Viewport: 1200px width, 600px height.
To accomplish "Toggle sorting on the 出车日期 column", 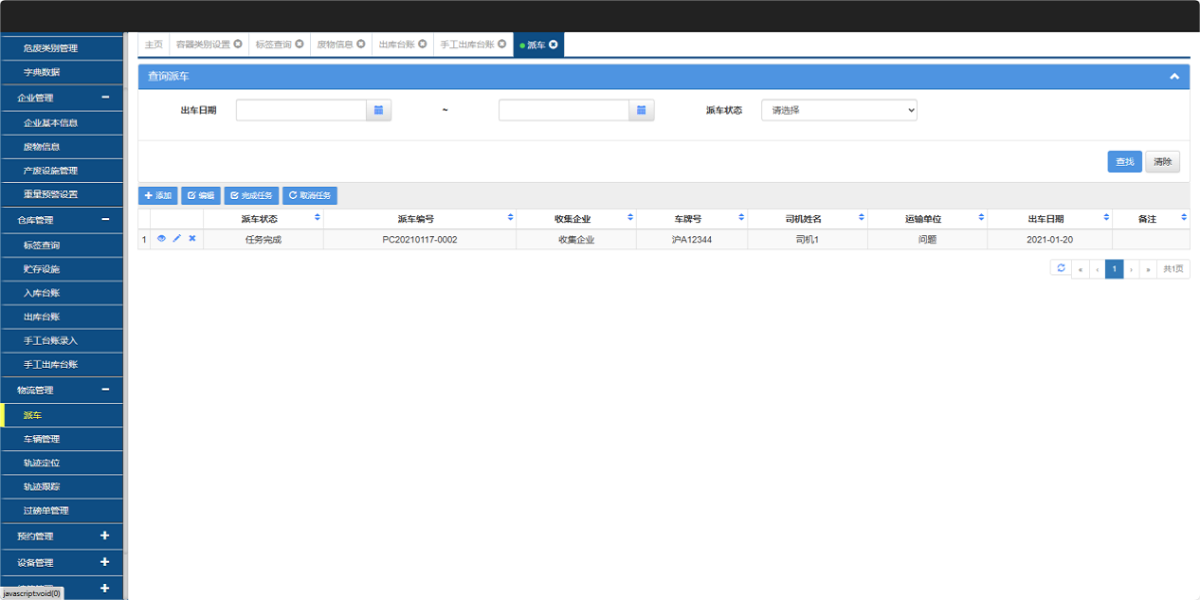I will point(1105,217).
